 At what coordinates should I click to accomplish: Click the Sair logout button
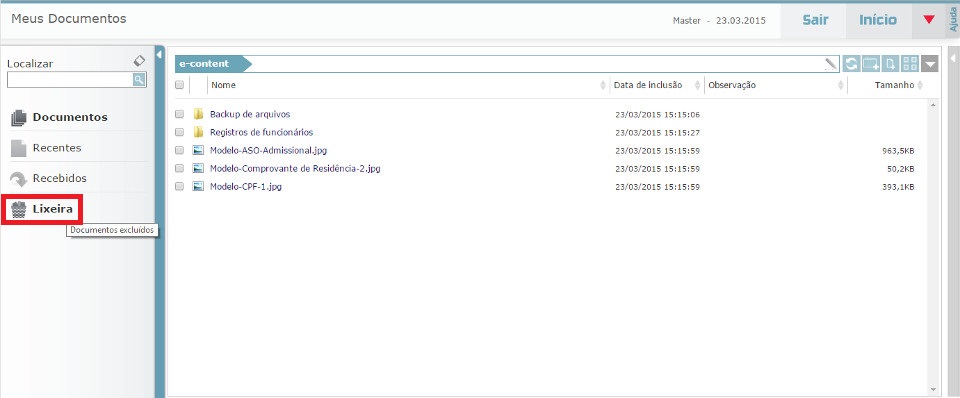point(815,20)
